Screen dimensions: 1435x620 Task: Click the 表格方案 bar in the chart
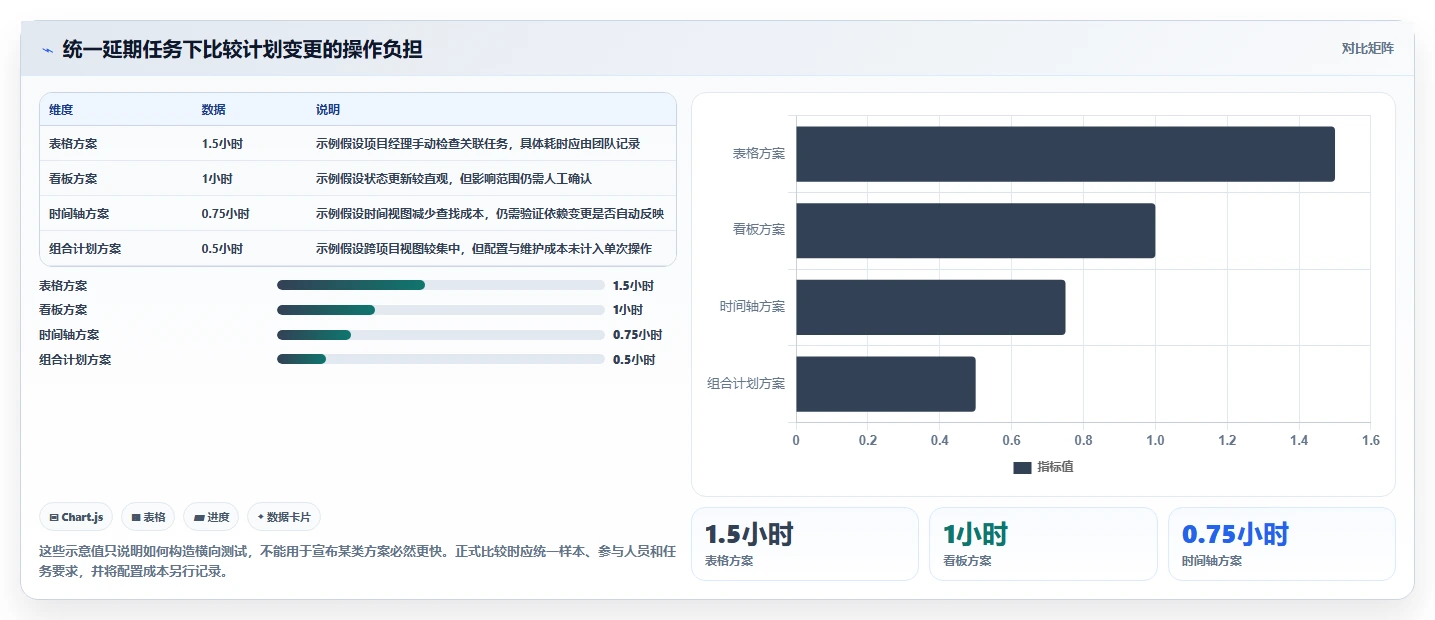pos(1065,154)
